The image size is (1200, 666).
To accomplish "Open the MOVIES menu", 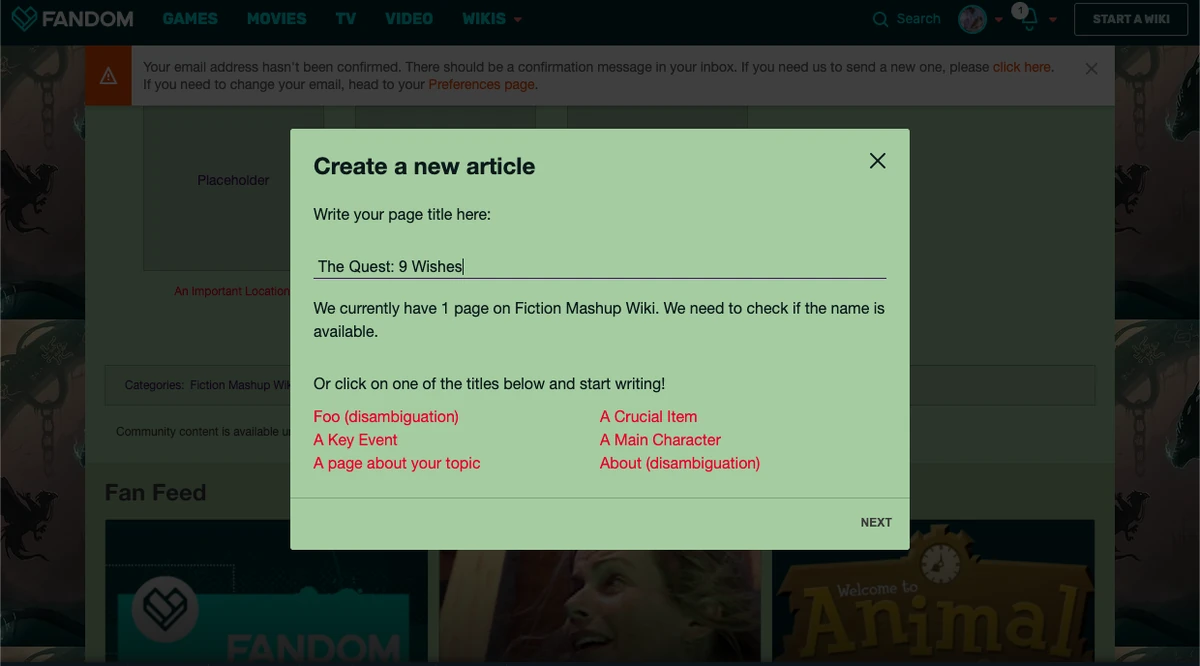I will tap(276, 18).
